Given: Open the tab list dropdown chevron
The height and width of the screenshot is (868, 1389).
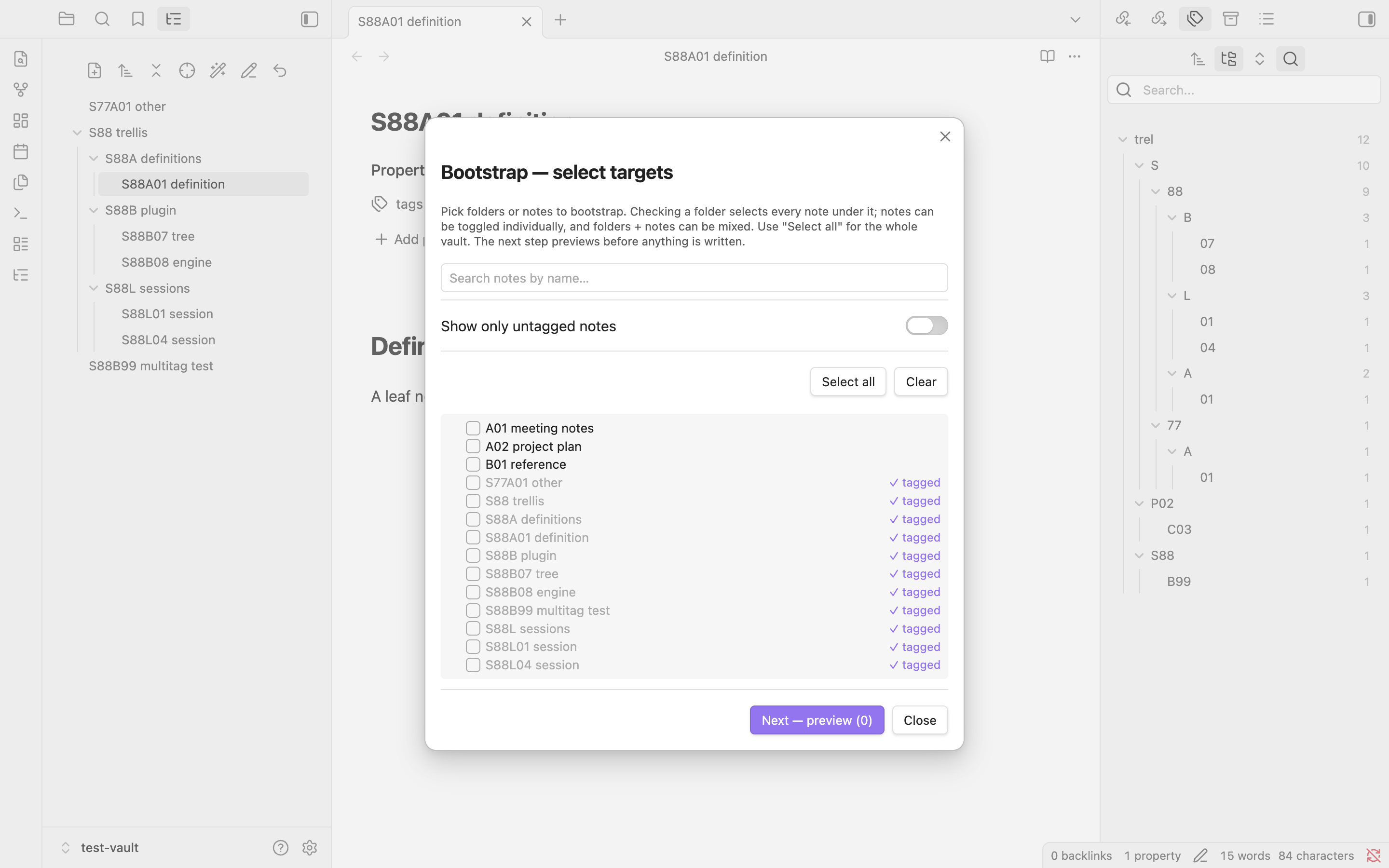Looking at the screenshot, I should (x=1075, y=20).
